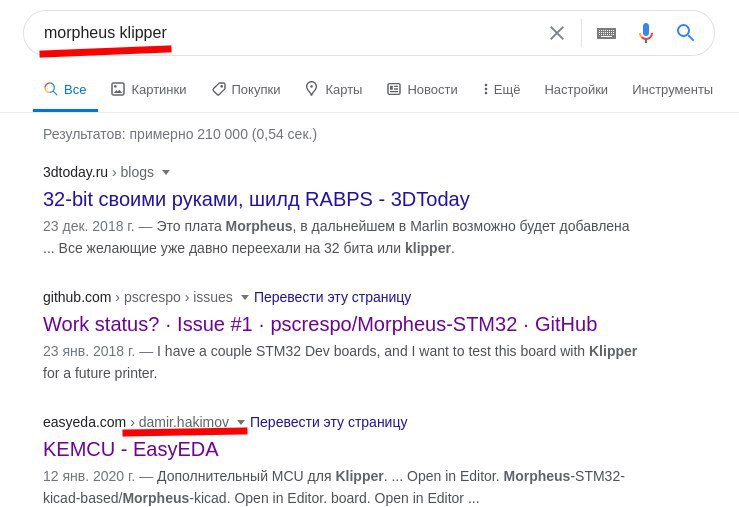Click the 3dtoday.ru › blogs breadcrumb
Viewport: 739px width, 507px height.
click(x=98, y=172)
